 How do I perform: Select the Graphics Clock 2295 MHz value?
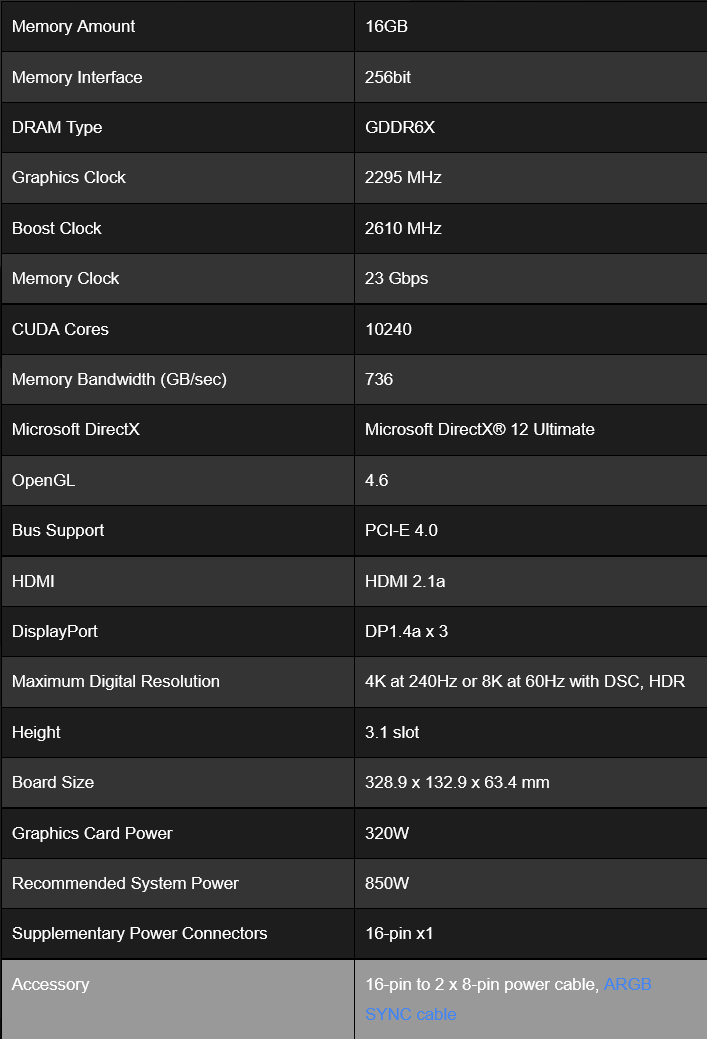tap(403, 178)
